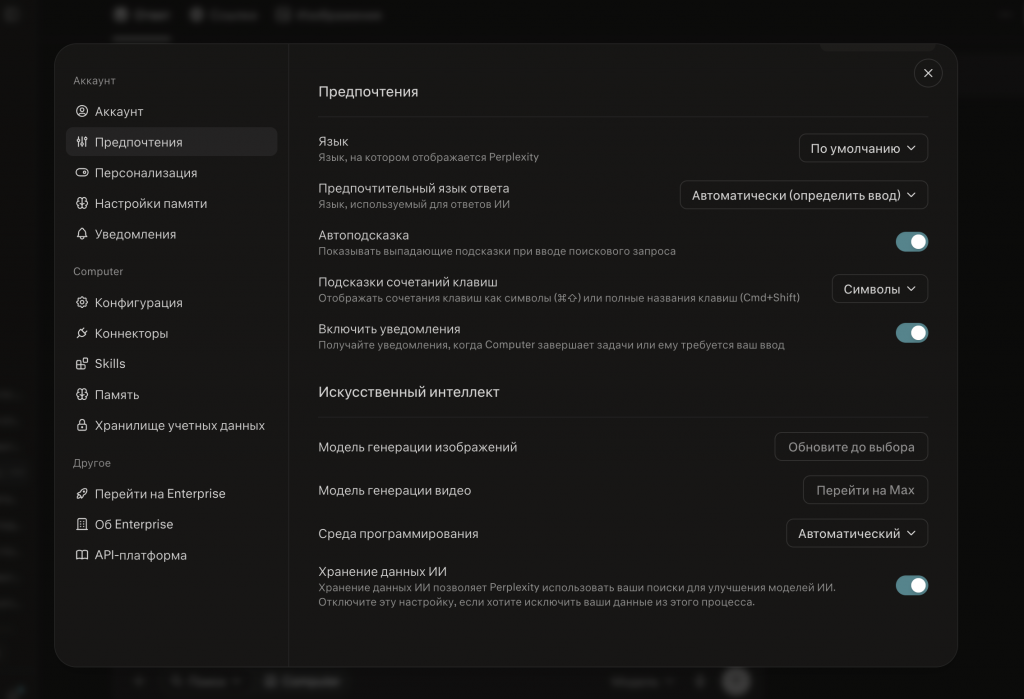The height and width of the screenshot is (699, 1024).
Task: Click the Настройки памяти brain icon
Action: click(x=82, y=203)
